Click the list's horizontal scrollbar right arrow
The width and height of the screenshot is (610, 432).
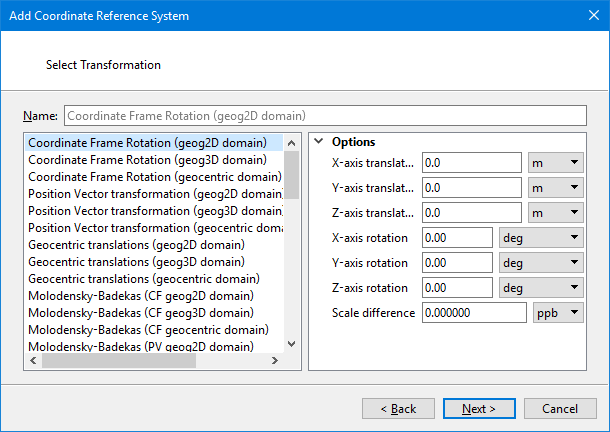coord(277,360)
